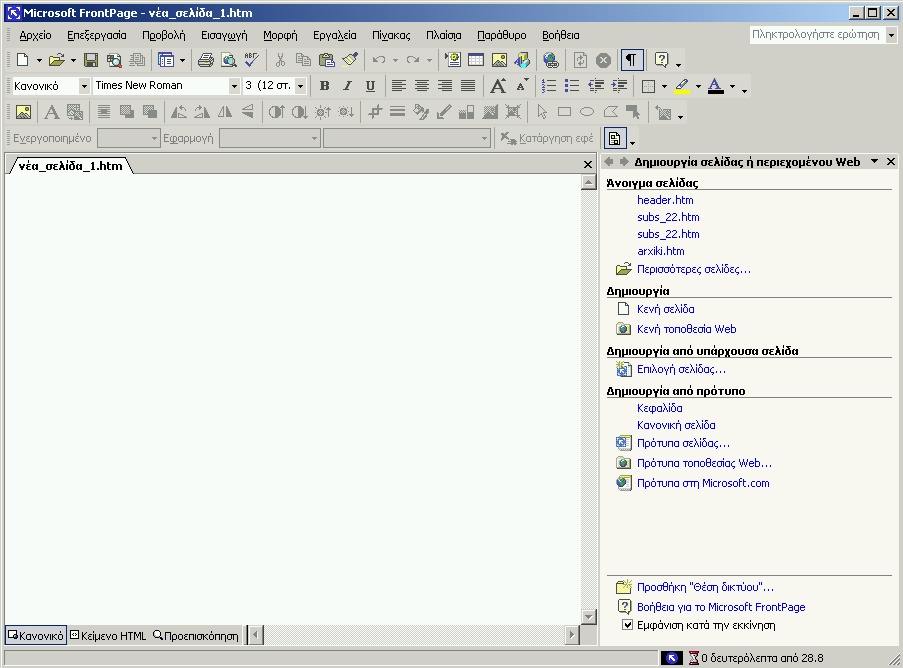This screenshot has height=668, width=903.
Task: Select the rectangular hotspot tool
Action: (x=564, y=112)
